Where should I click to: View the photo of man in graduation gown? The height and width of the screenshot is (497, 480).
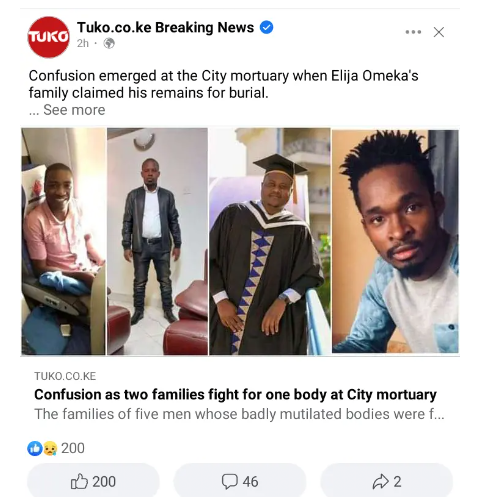(270, 241)
